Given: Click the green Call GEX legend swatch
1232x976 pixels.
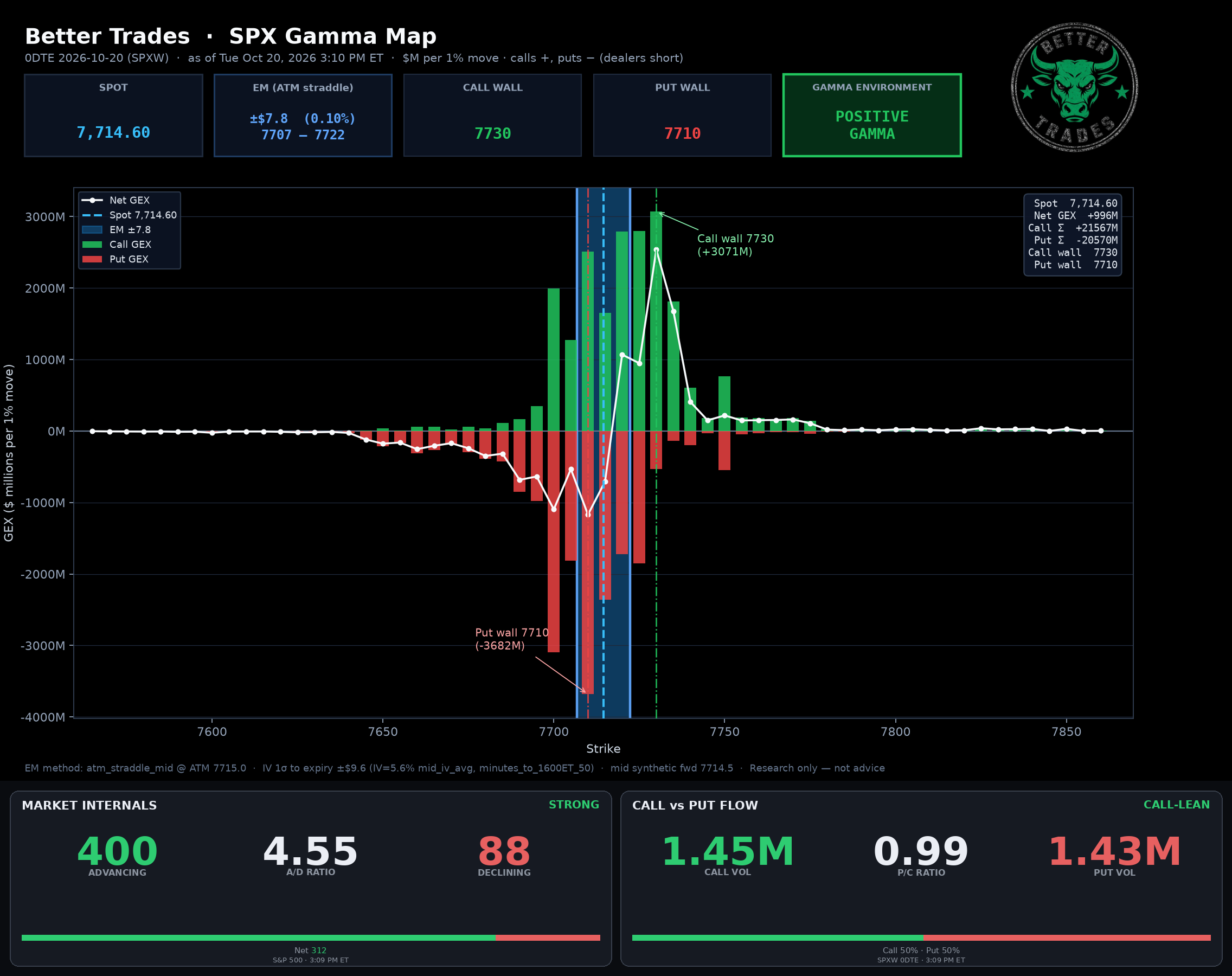Looking at the screenshot, I should pos(92,245).
